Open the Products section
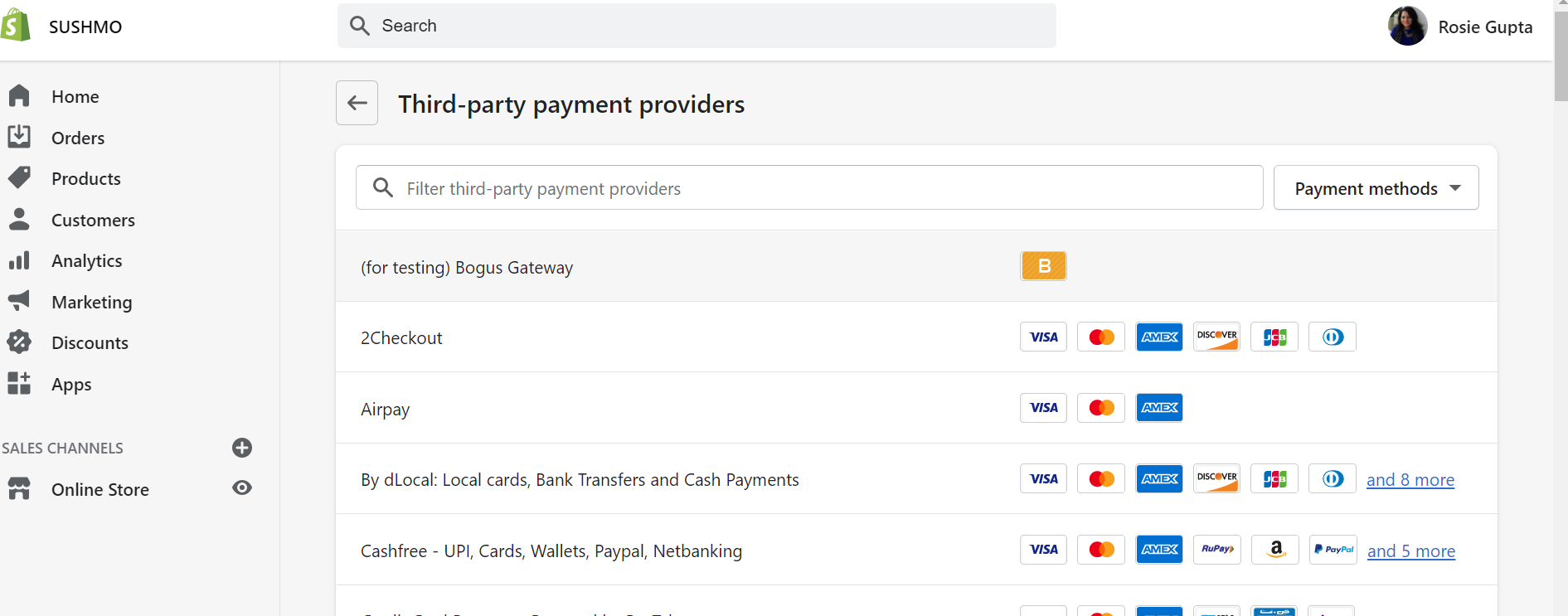The width and height of the screenshot is (1568, 616). pyautogui.click(x=85, y=177)
